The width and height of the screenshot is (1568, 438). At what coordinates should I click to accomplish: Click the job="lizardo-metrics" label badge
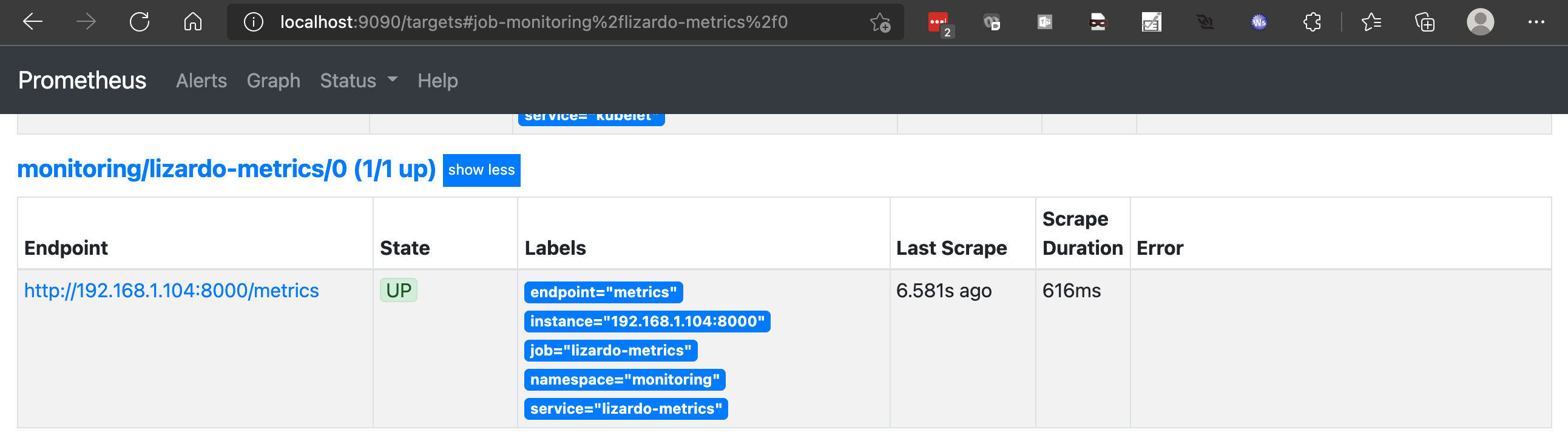610,351
